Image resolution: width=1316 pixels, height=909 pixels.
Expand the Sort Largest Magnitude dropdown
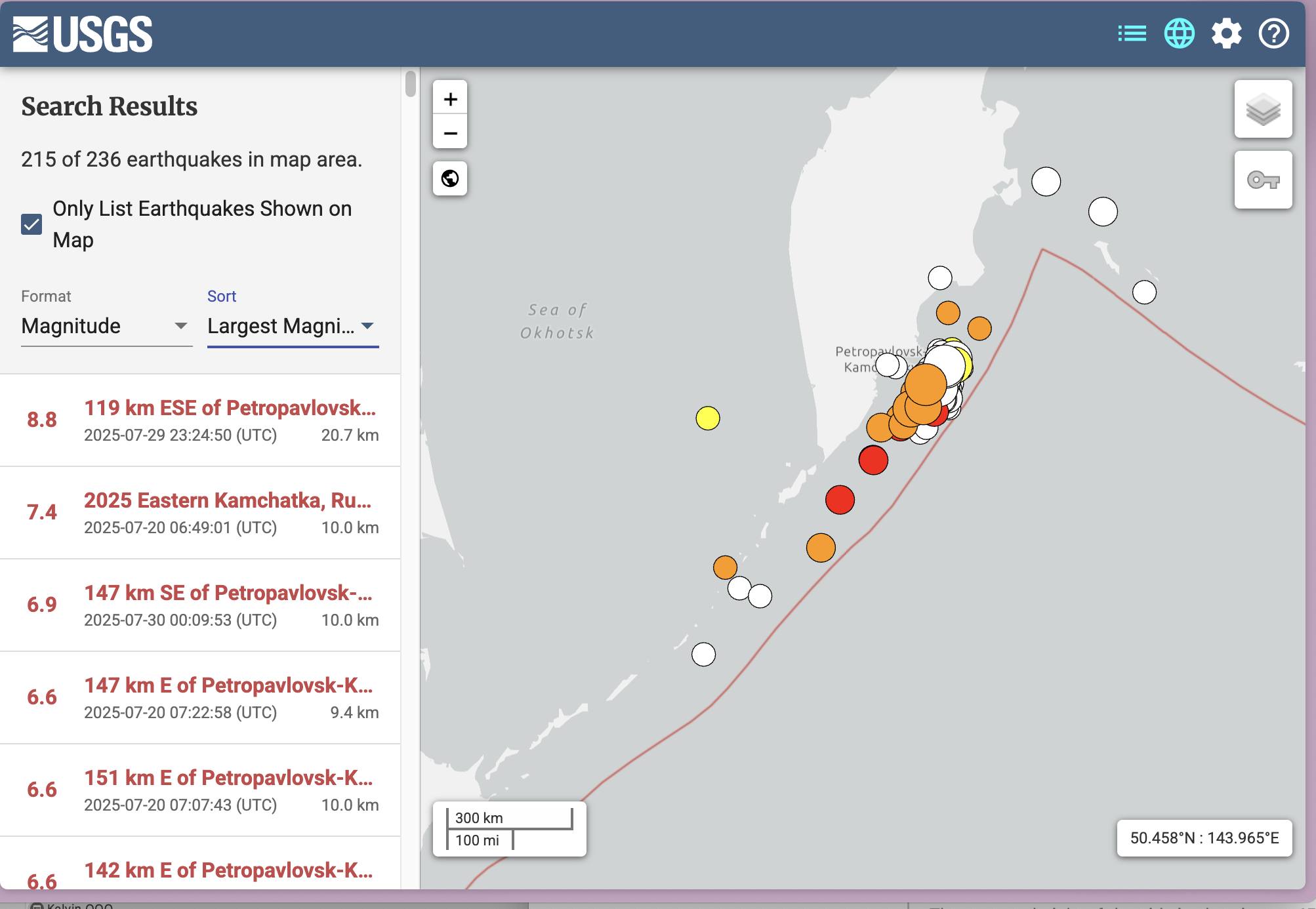(292, 326)
